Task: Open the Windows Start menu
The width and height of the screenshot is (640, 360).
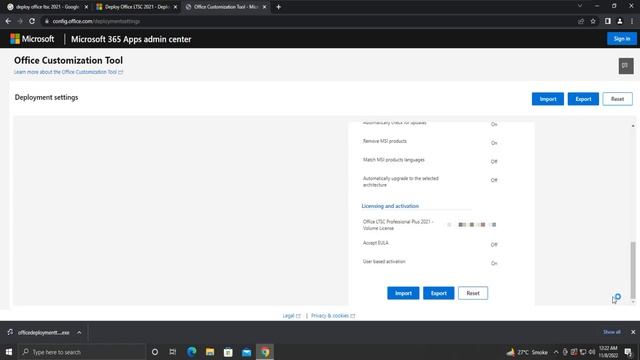Action: pyautogui.click(x=9, y=352)
